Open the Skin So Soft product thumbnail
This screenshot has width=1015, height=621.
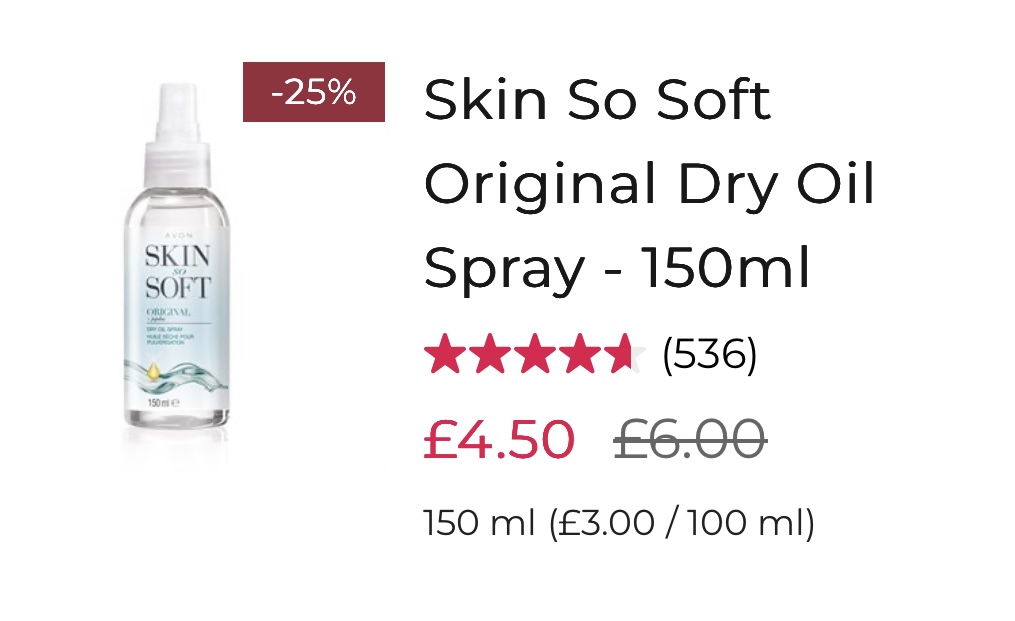click(x=176, y=272)
